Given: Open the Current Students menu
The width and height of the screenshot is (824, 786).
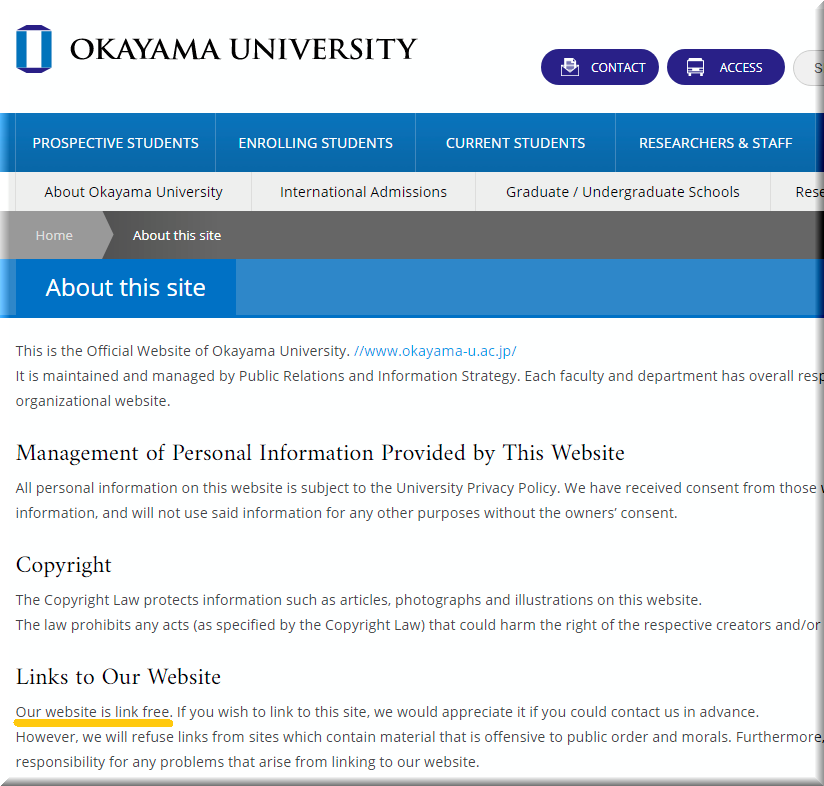Looking at the screenshot, I should pyautogui.click(x=516, y=143).
